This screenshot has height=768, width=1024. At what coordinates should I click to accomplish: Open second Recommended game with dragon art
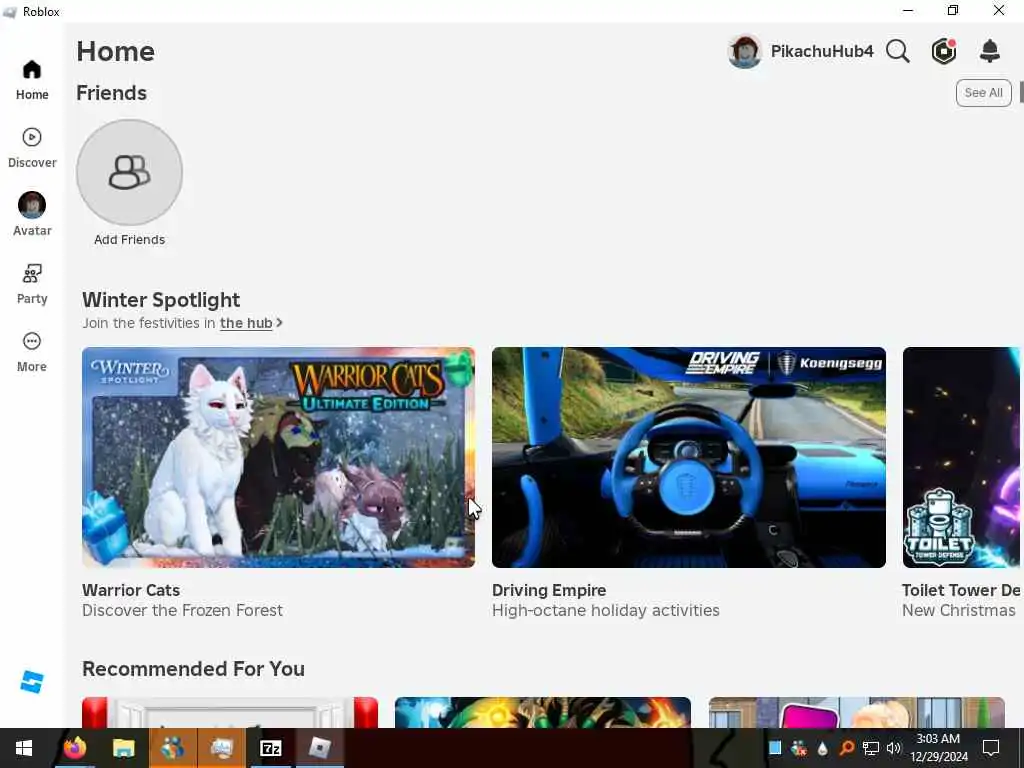(x=543, y=712)
